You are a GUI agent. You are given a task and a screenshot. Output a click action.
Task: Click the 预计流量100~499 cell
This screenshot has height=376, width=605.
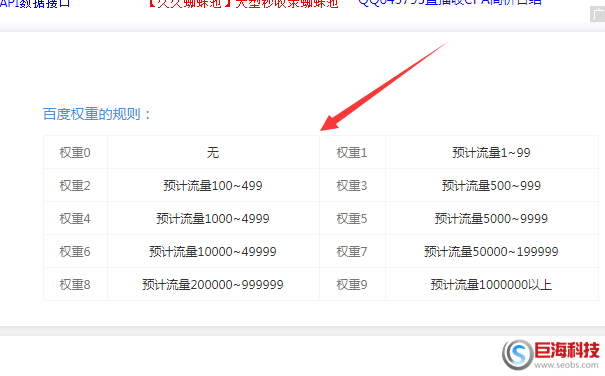click(213, 185)
